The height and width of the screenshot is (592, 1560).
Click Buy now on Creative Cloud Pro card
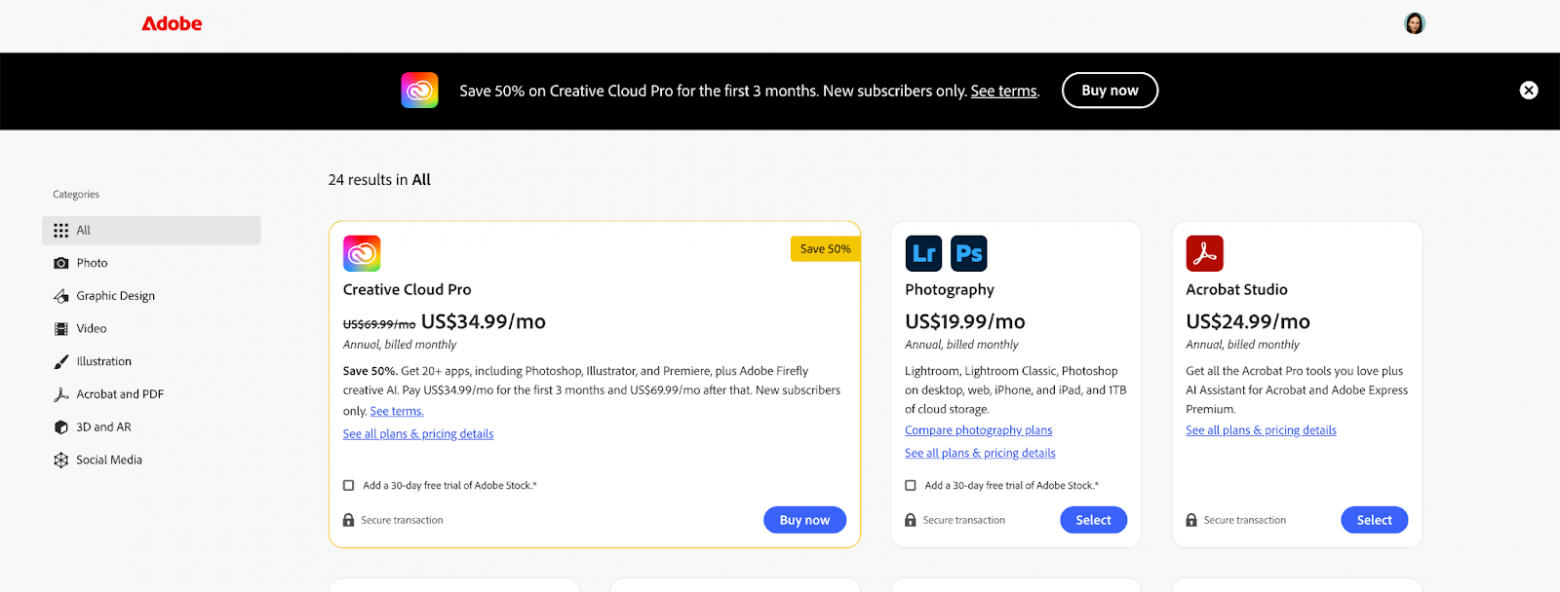[x=804, y=520]
